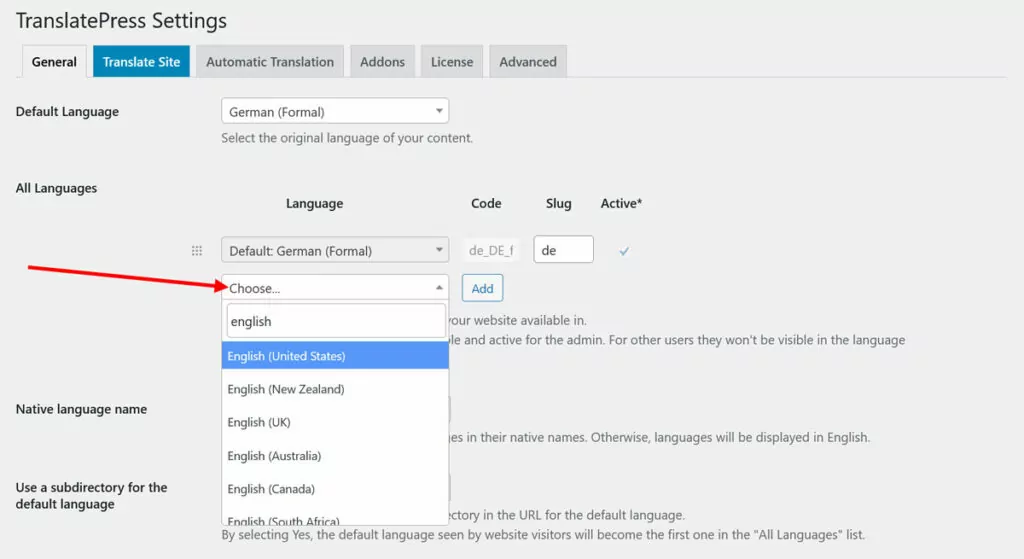Open the Default: German (Formal) language dropdown
1024x559 pixels.
pyautogui.click(x=335, y=250)
